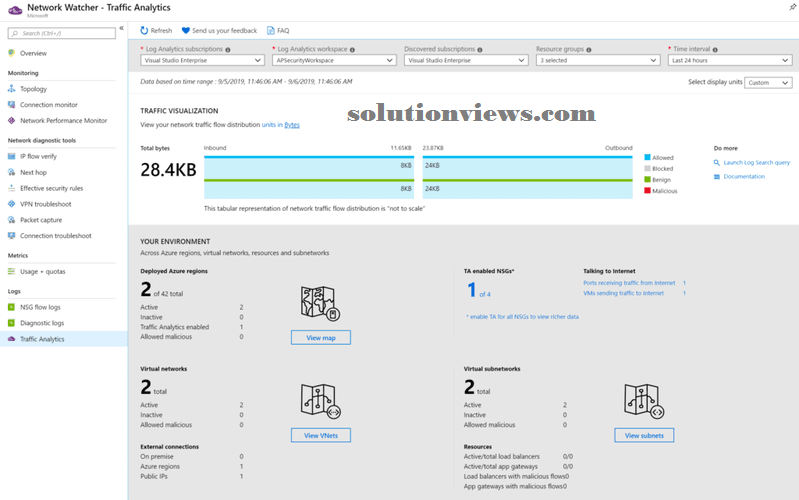Viewport: 799px width, 500px height.
Task: Click the Next hop icon
Action: coord(12,172)
